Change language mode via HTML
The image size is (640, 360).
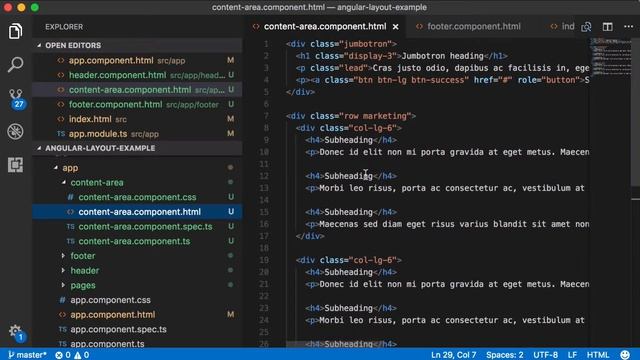click(x=598, y=355)
